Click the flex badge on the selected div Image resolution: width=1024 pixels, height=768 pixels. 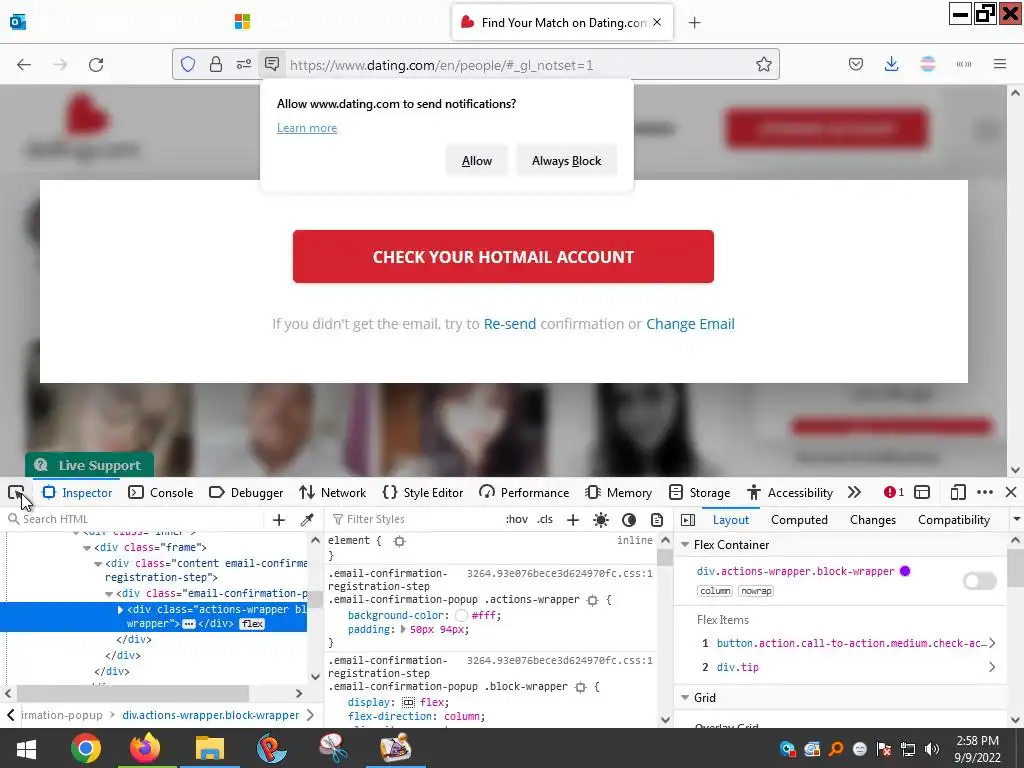(252, 624)
